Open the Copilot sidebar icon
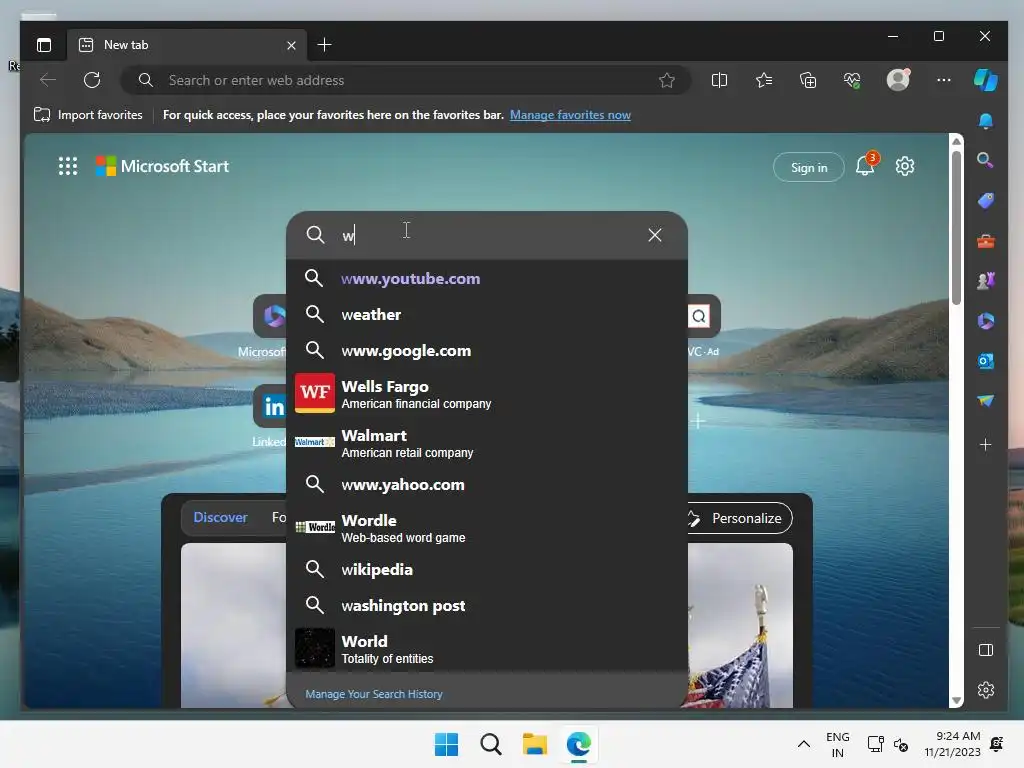Viewport: 1024px width, 768px height. pos(985,80)
